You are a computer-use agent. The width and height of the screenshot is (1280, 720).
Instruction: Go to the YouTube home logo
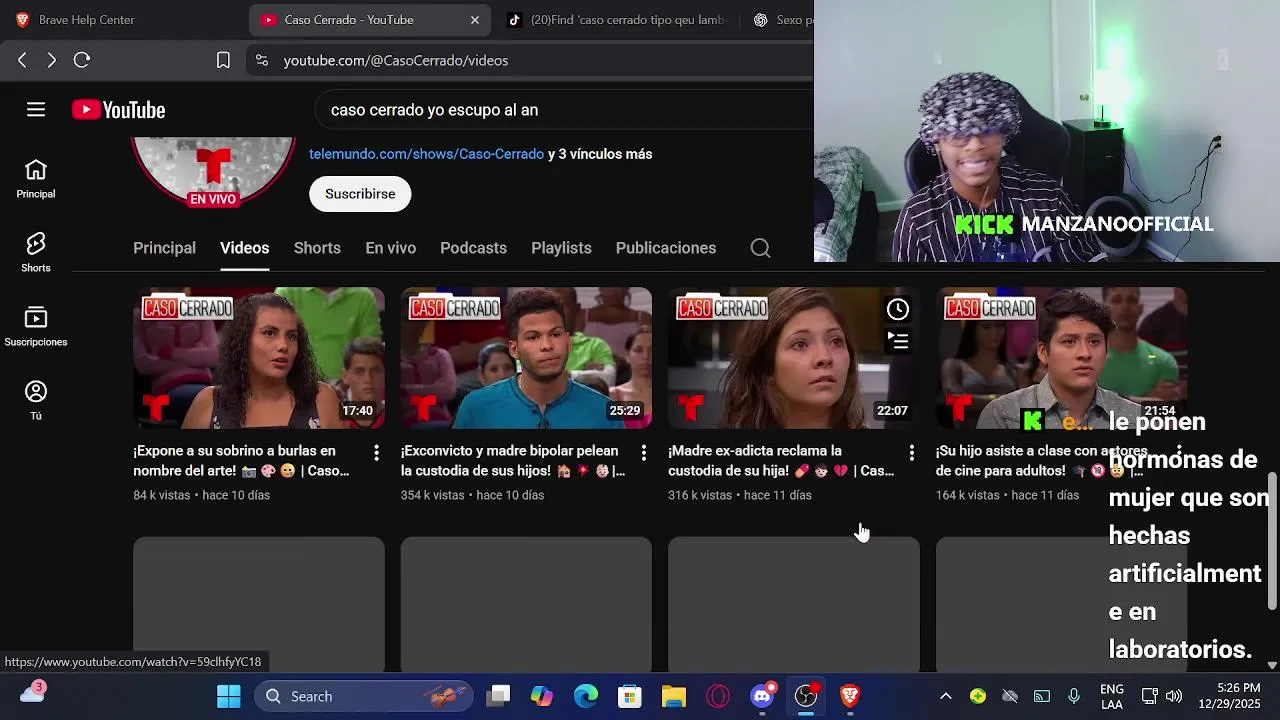118,110
